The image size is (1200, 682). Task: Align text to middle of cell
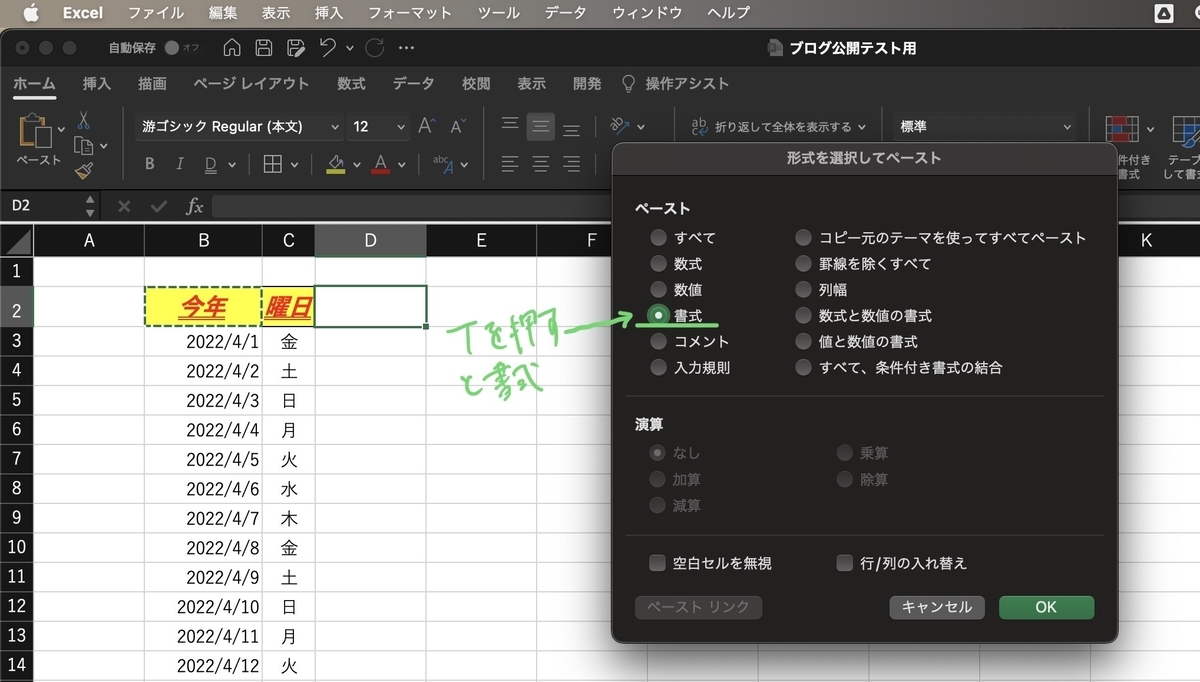[x=541, y=127]
